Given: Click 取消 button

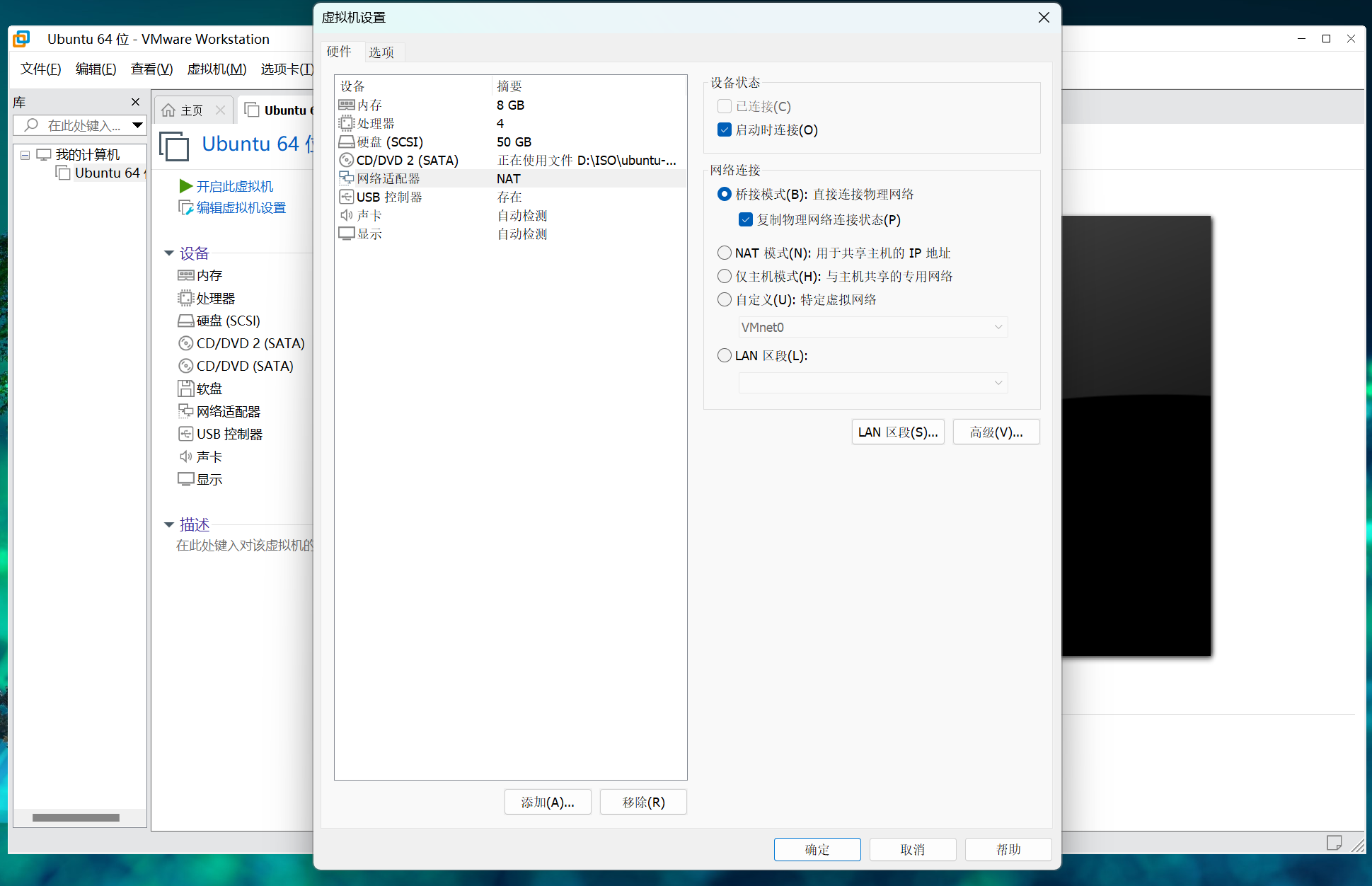Looking at the screenshot, I should pos(913,849).
